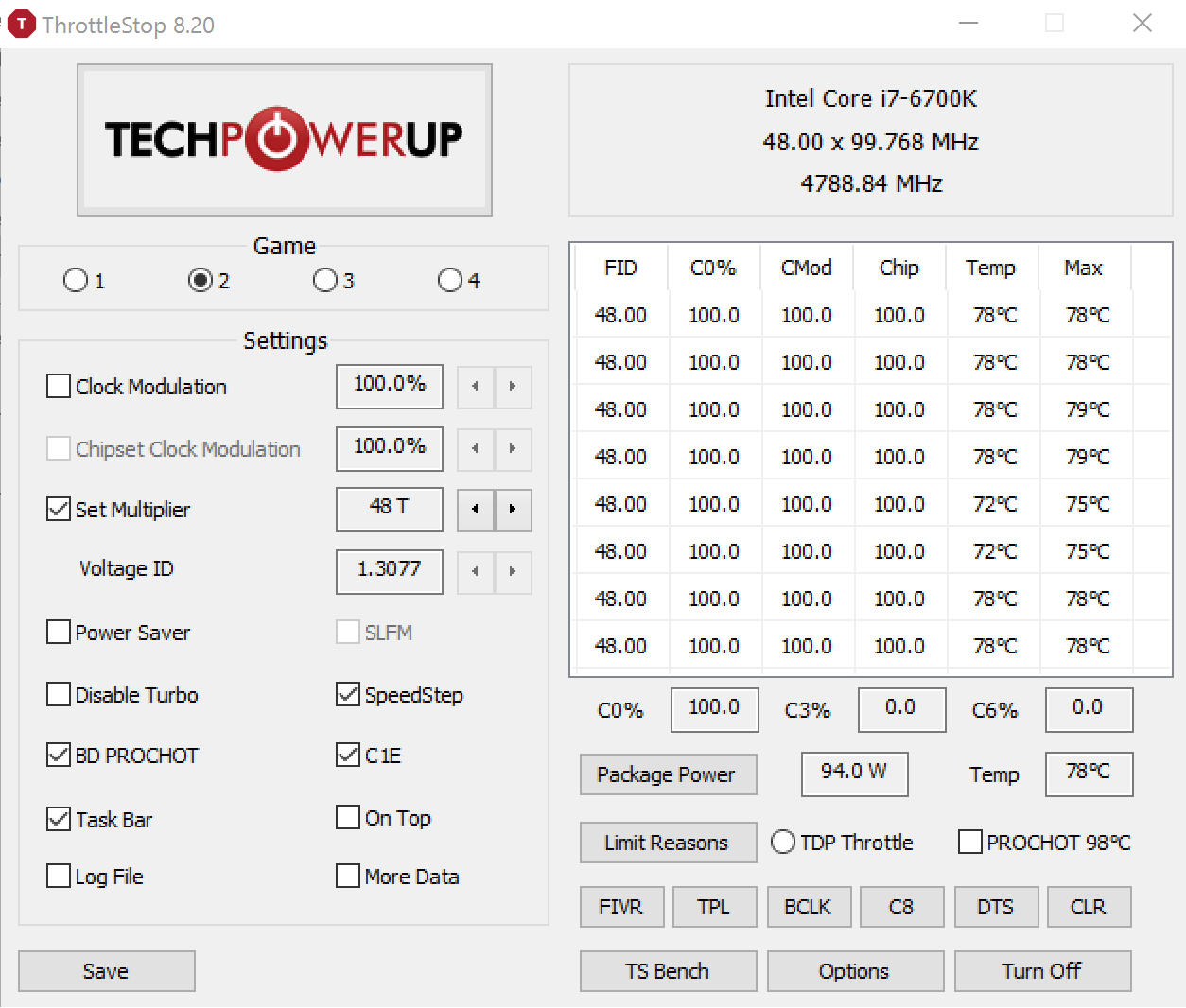
Task: Decrease Clock Modulation with left arrow
Action: (476, 387)
